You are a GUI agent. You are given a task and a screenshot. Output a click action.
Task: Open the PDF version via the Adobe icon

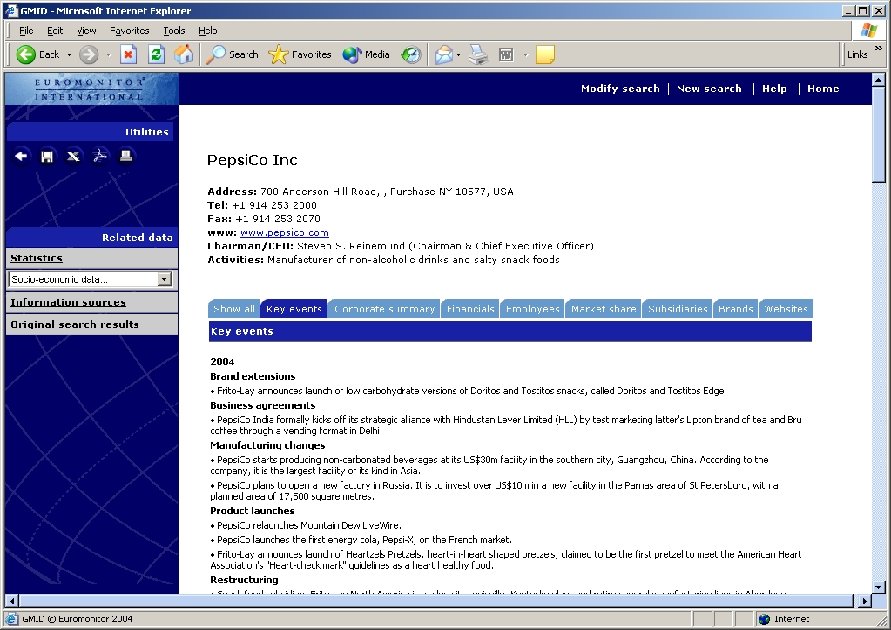[99, 156]
